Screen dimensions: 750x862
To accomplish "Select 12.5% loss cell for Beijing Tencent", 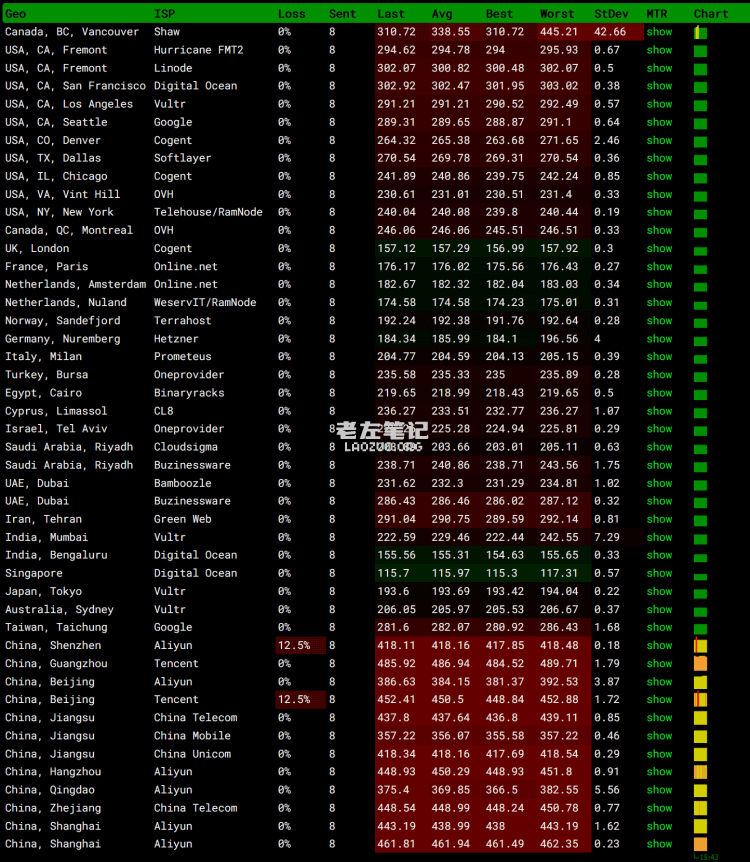I will (x=300, y=699).
